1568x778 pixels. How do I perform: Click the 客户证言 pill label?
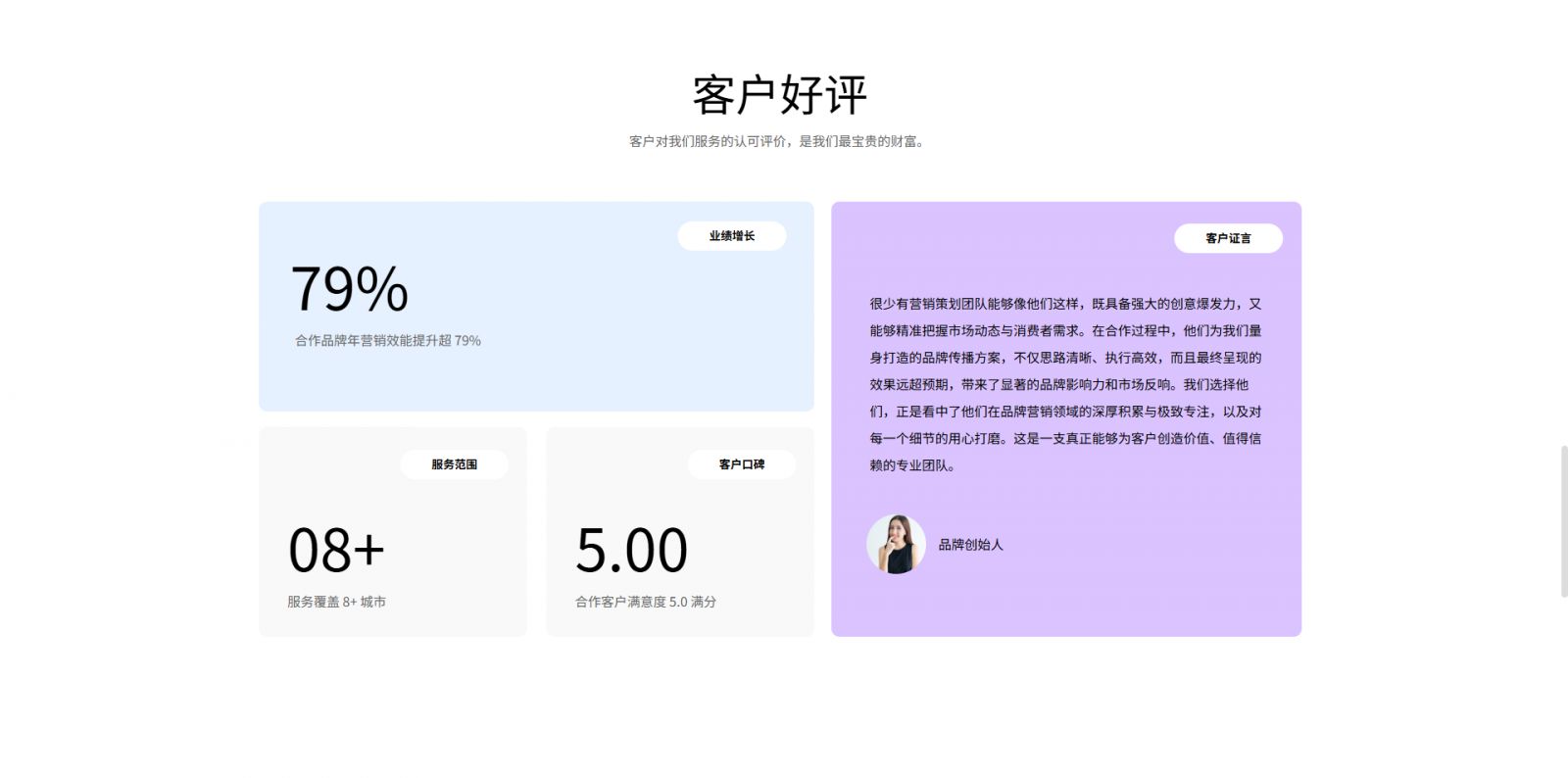click(x=1228, y=238)
